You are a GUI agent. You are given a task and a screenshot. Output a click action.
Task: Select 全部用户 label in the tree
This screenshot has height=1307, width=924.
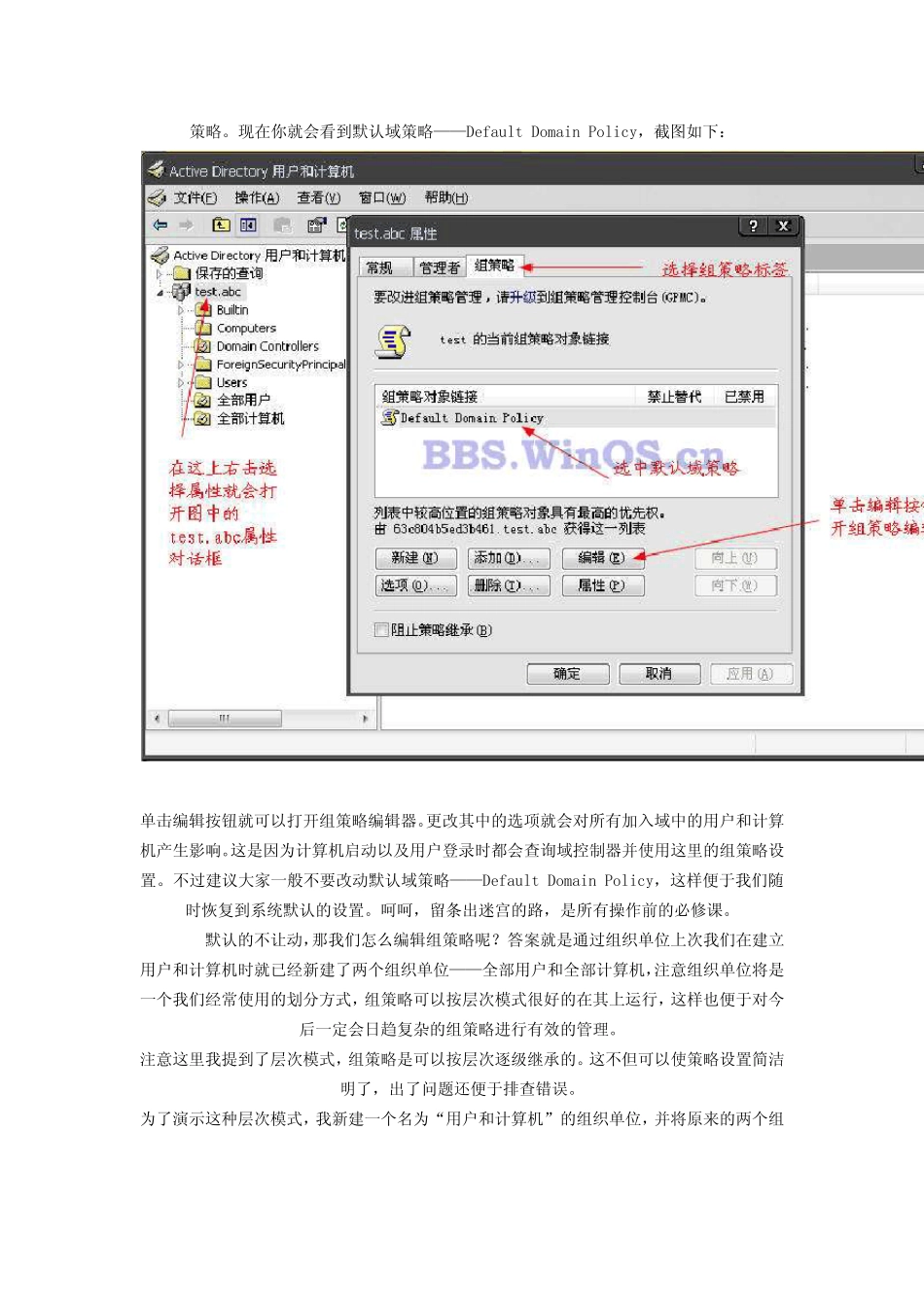[x=243, y=400]
